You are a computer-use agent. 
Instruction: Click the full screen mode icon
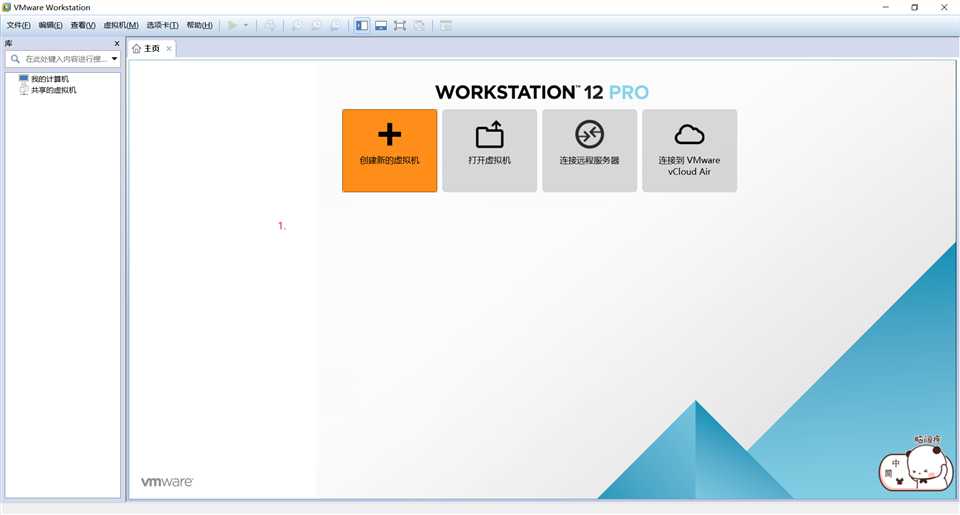coord(400,26)
